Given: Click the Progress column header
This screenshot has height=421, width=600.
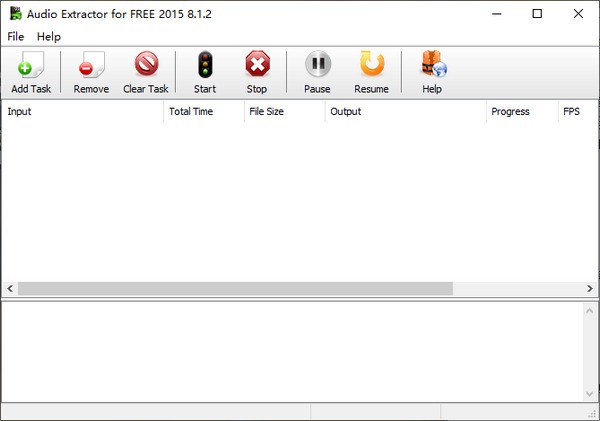Looking at the screenshot, I should point(520,112).
